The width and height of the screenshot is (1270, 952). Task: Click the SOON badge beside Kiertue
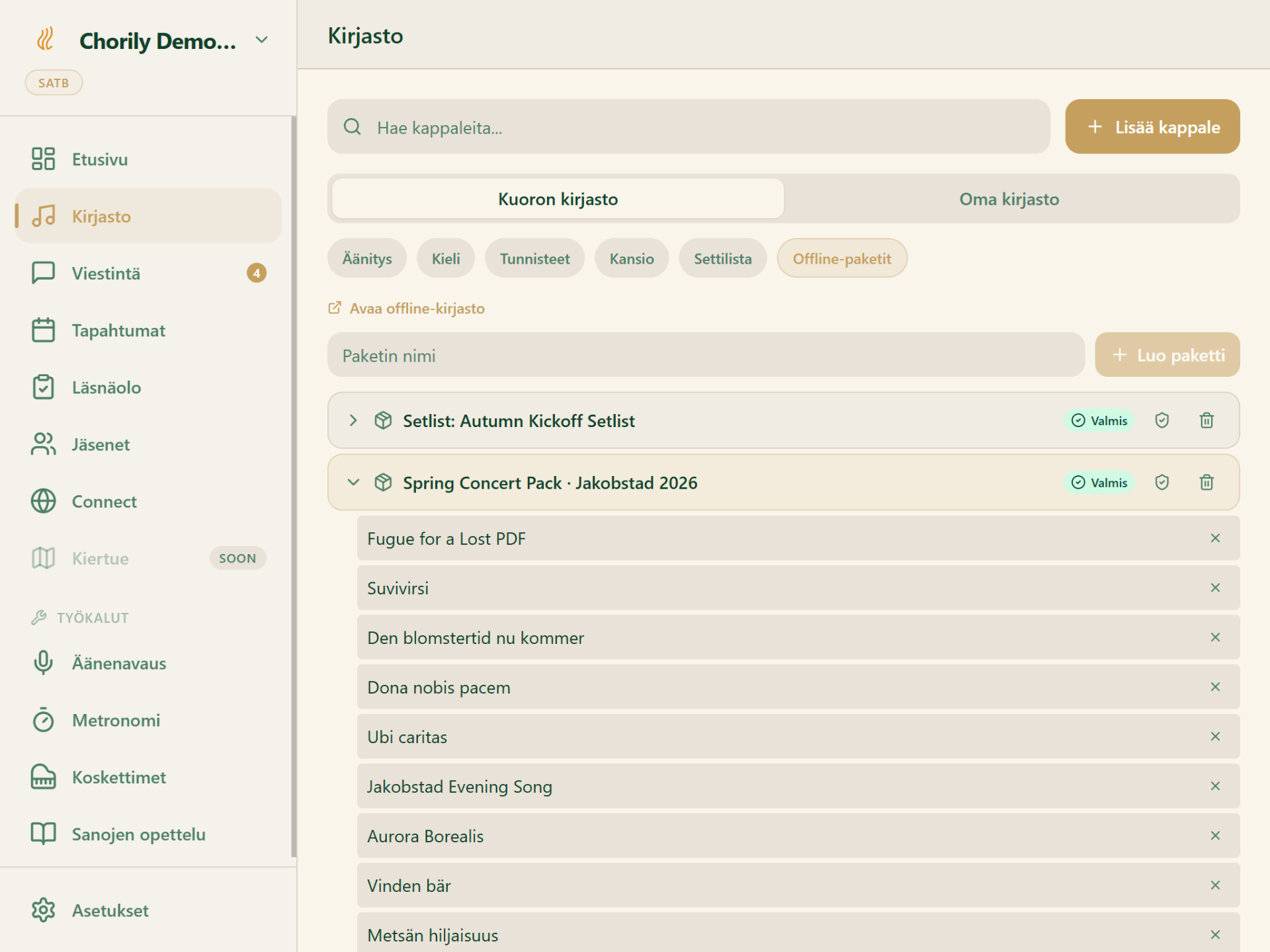237,558
